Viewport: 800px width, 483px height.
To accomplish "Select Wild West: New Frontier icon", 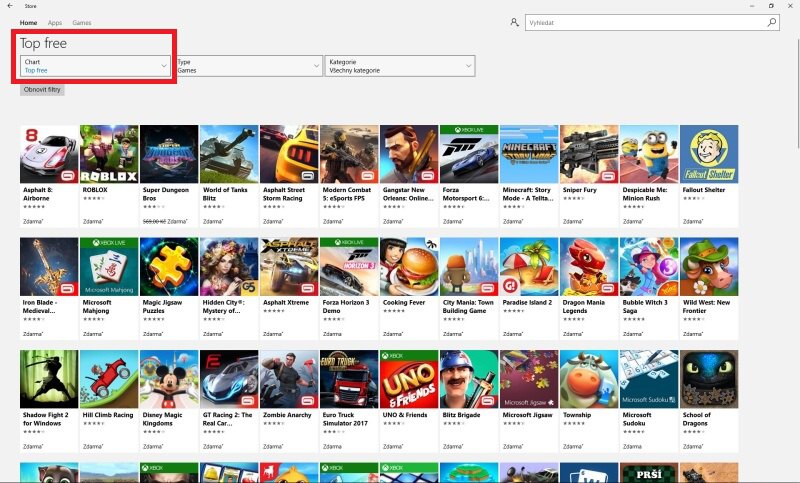I will pos(709,266).
